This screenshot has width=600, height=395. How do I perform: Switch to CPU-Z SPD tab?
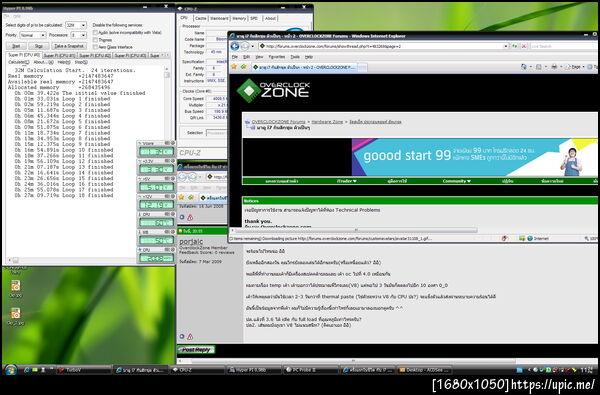pos(254,18)
